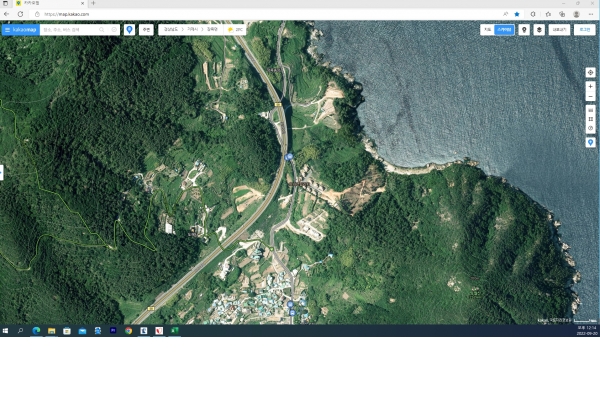Open the kakaomap hamburger menu
This screenshot has height=420, width=600.
(x=7, y=30)
